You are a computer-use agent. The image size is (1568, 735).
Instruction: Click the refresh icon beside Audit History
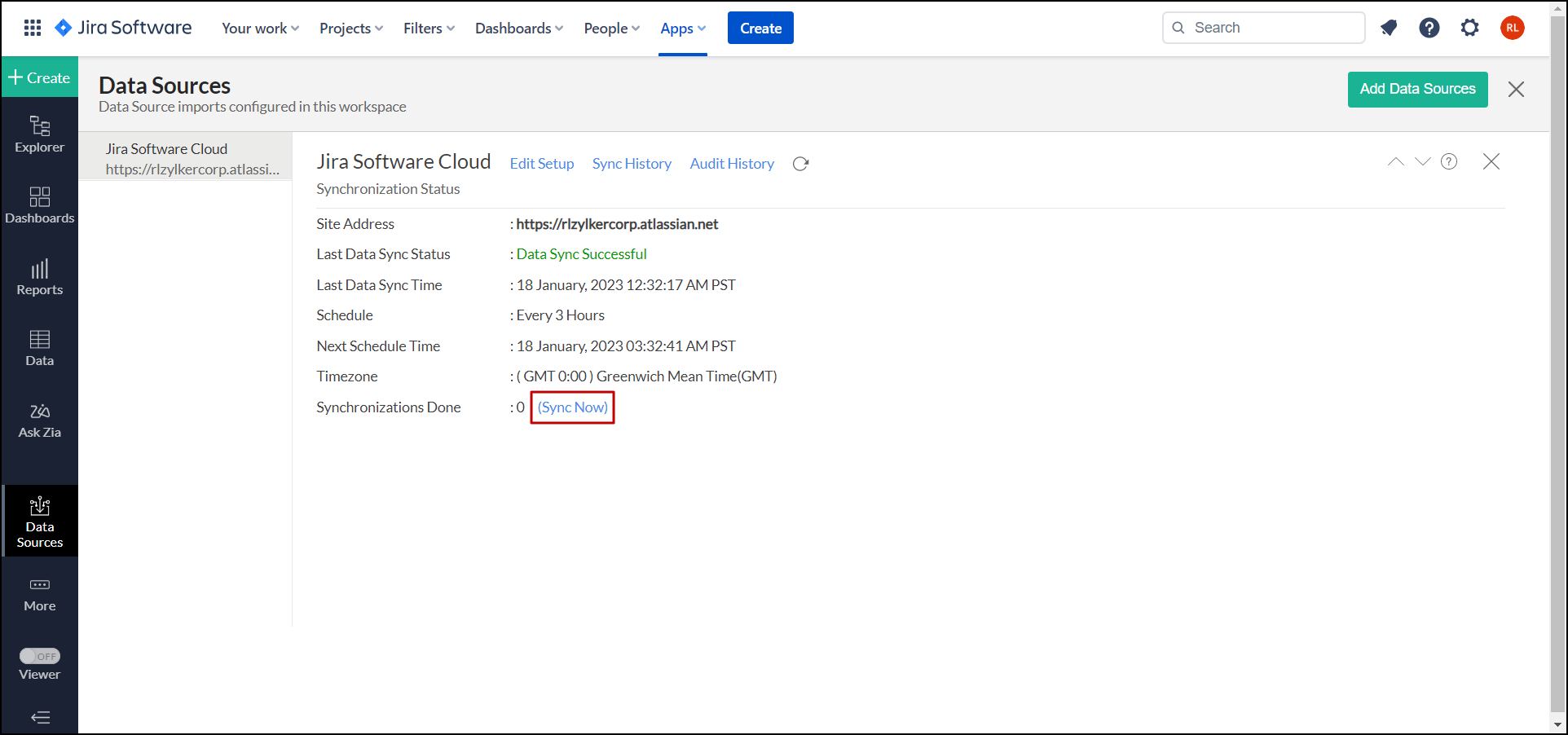pyautogui.click(x=800, y=164)
